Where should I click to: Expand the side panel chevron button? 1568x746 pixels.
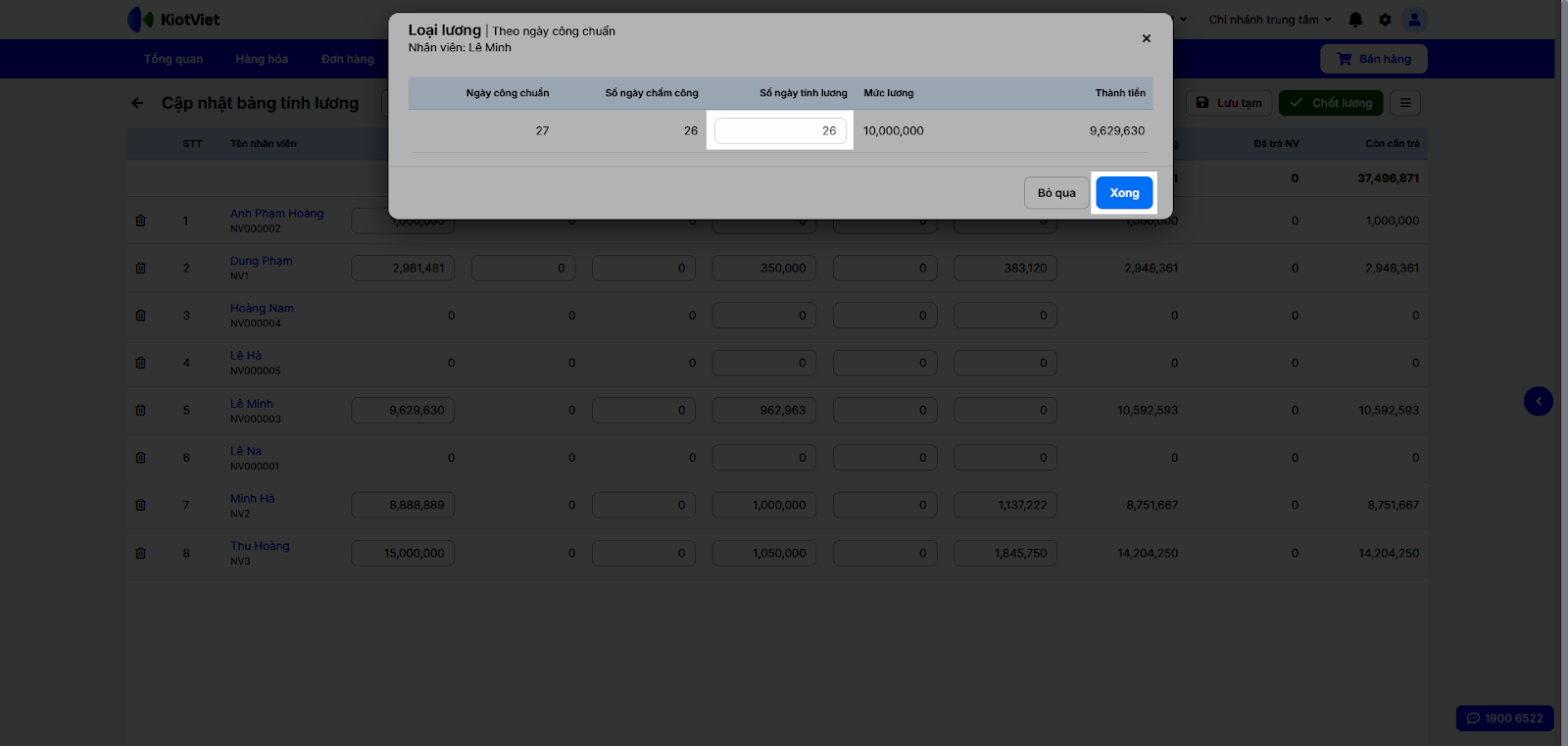coord(1539,401)
